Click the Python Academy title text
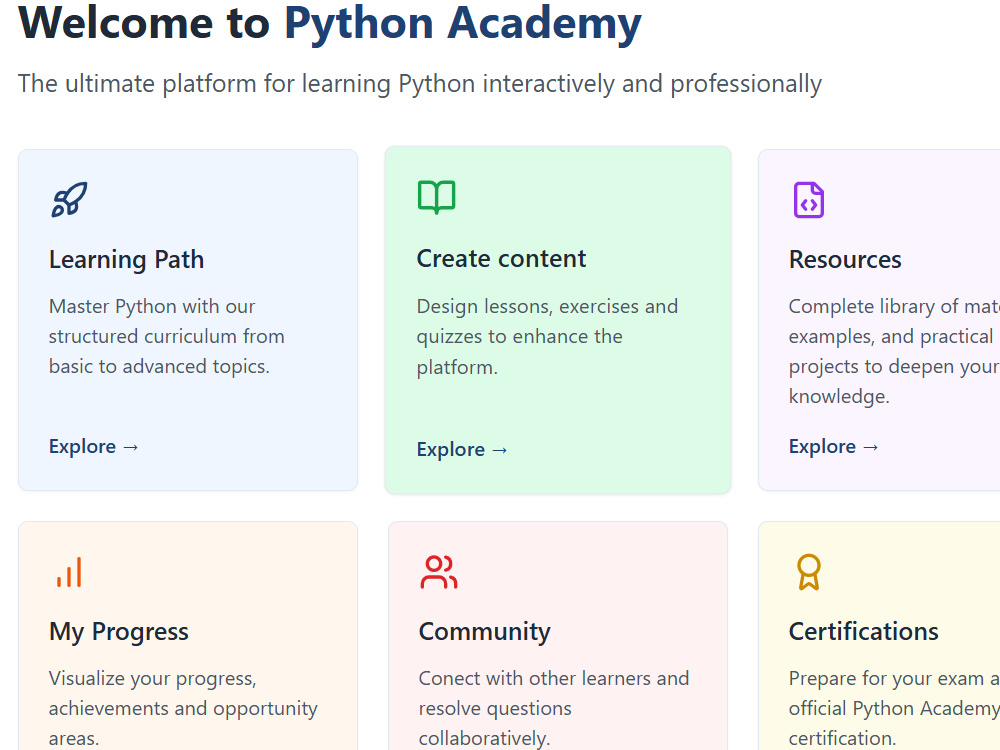Image resolution: width=1000 pixels, height=750 pixels. click(x=462, y=24)
